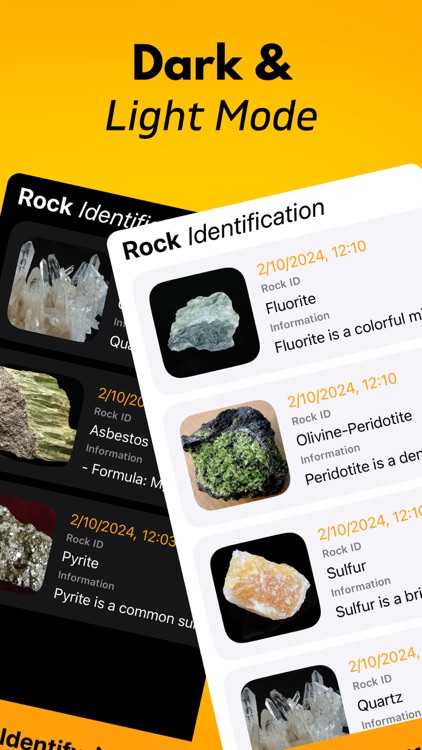
Task: Click the date above Asbestos entry
Action: (x=123, y=398)
